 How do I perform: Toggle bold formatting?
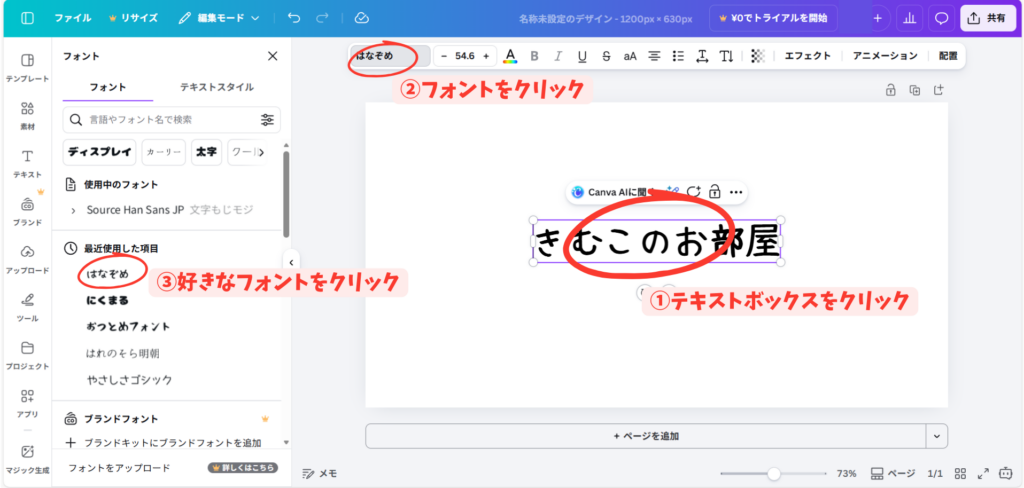534,56
